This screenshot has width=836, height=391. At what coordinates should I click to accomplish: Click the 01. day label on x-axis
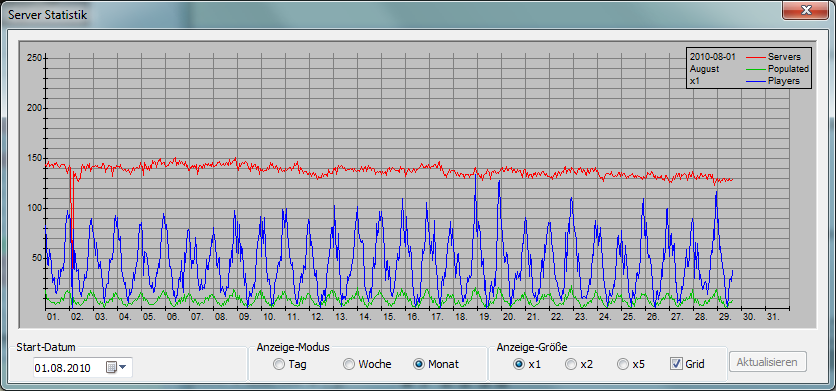(53, 317)
